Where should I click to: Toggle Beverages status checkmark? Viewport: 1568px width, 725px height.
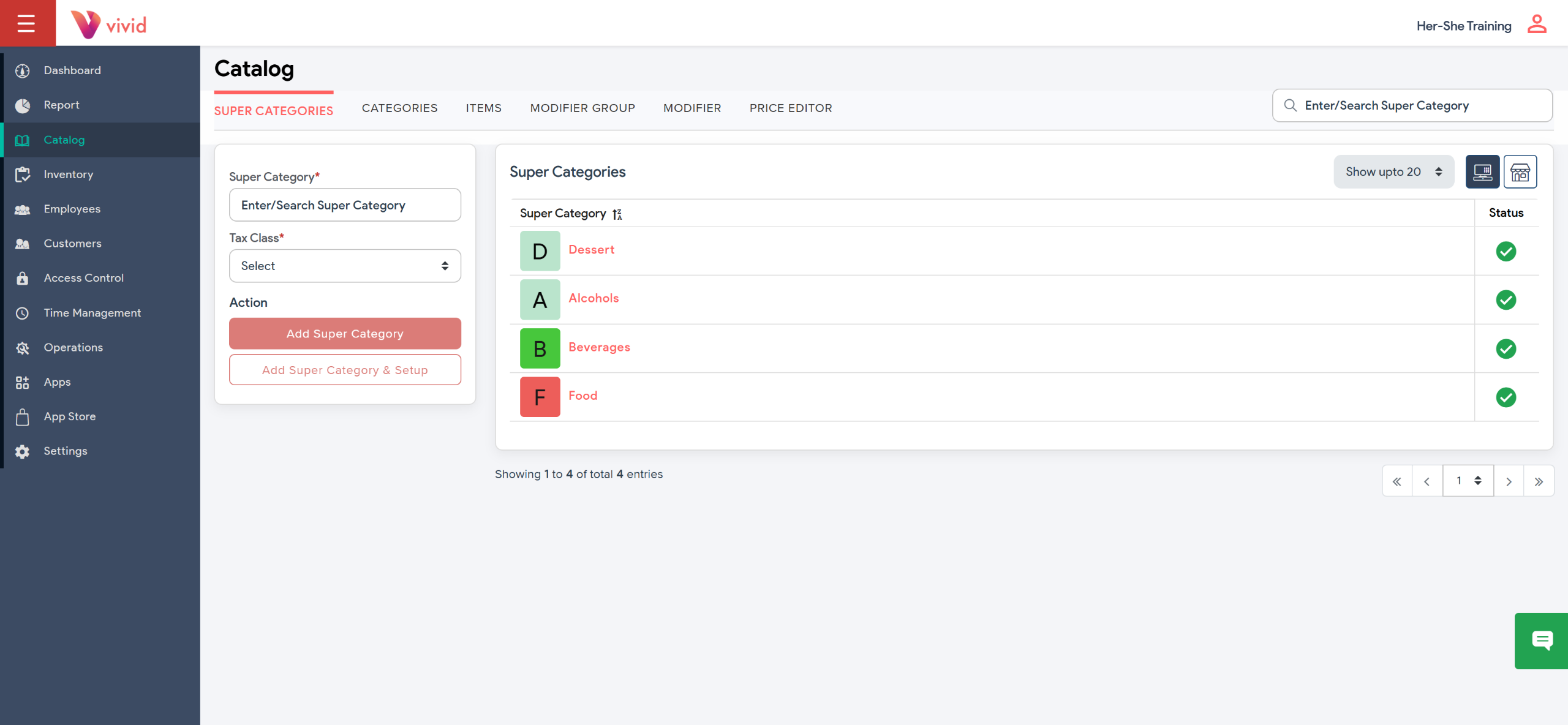1506,348
